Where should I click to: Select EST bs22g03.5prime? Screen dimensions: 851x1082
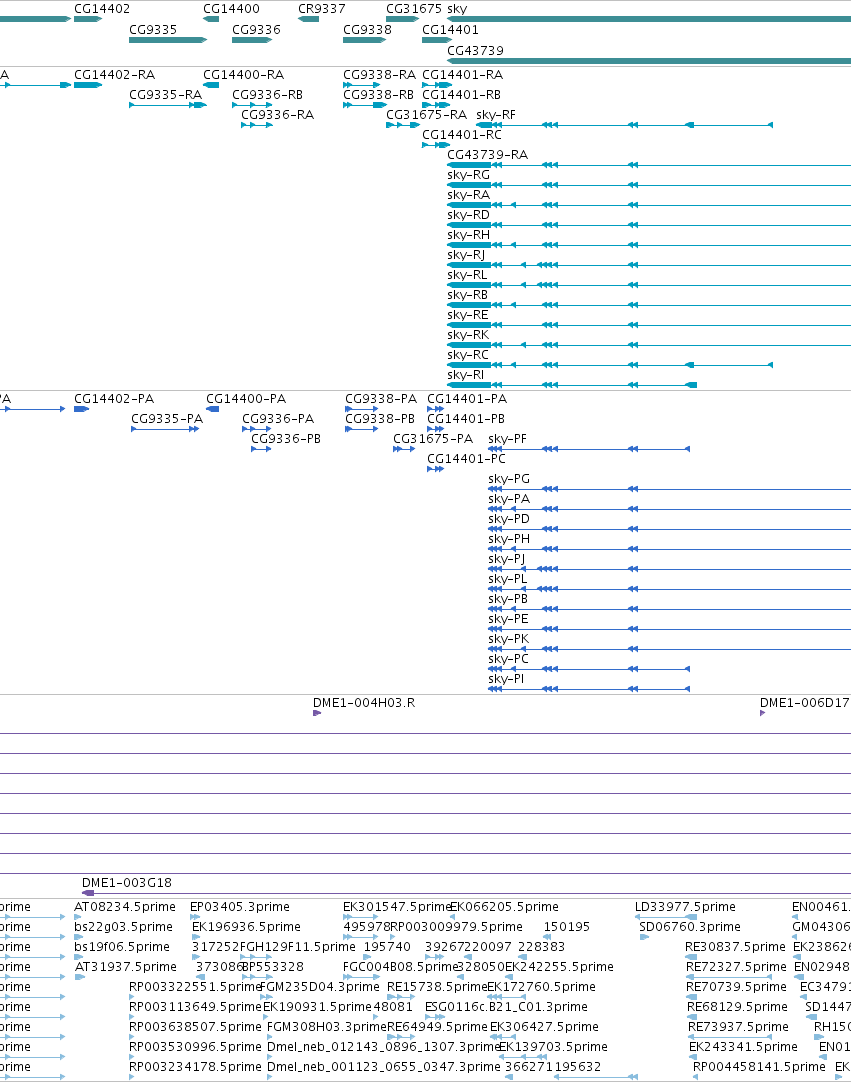(124, 927)
